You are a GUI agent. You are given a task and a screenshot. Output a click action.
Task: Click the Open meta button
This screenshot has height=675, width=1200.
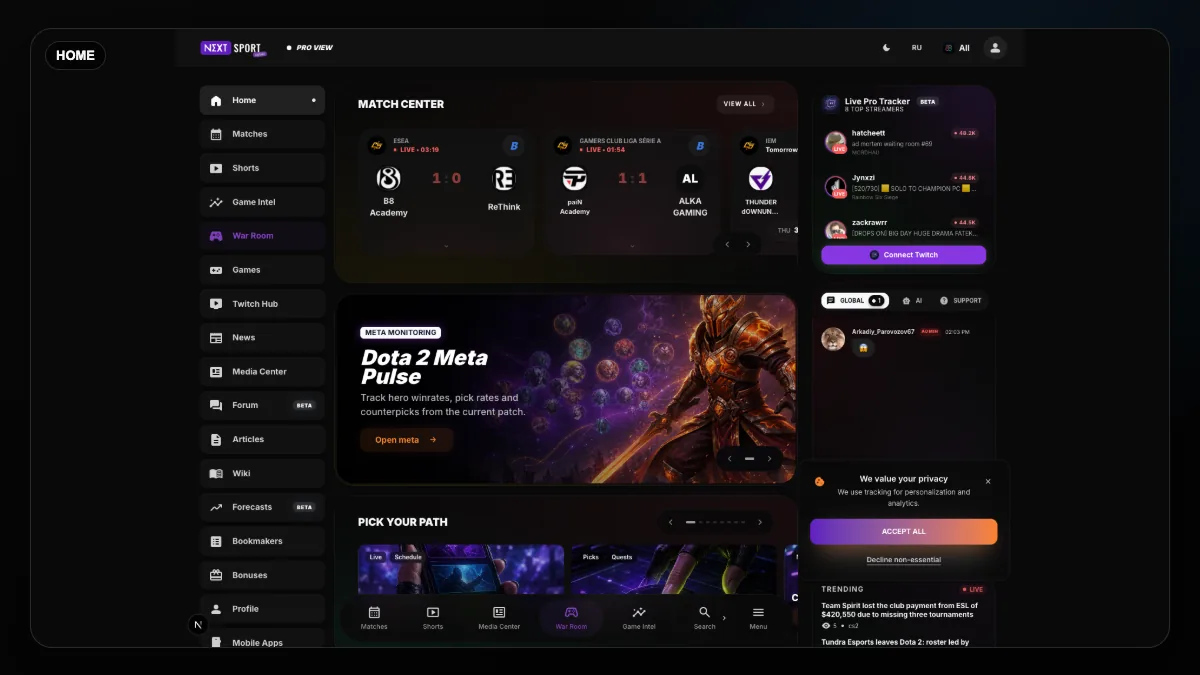point(406,440)
